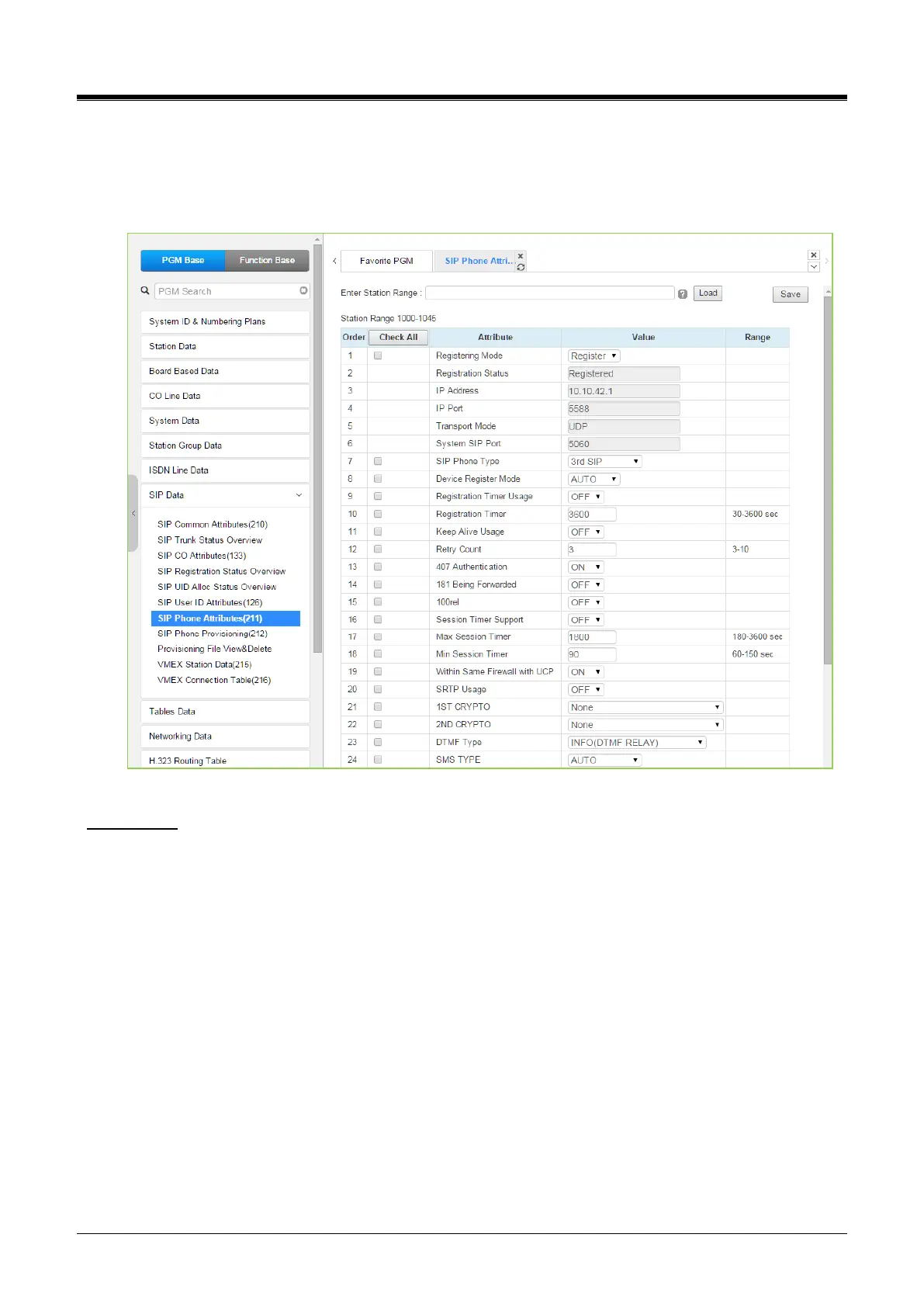The height and width of the screenshot is (1307, 924).
Task: Switch to the PGM Base tab
Action: 183,260
